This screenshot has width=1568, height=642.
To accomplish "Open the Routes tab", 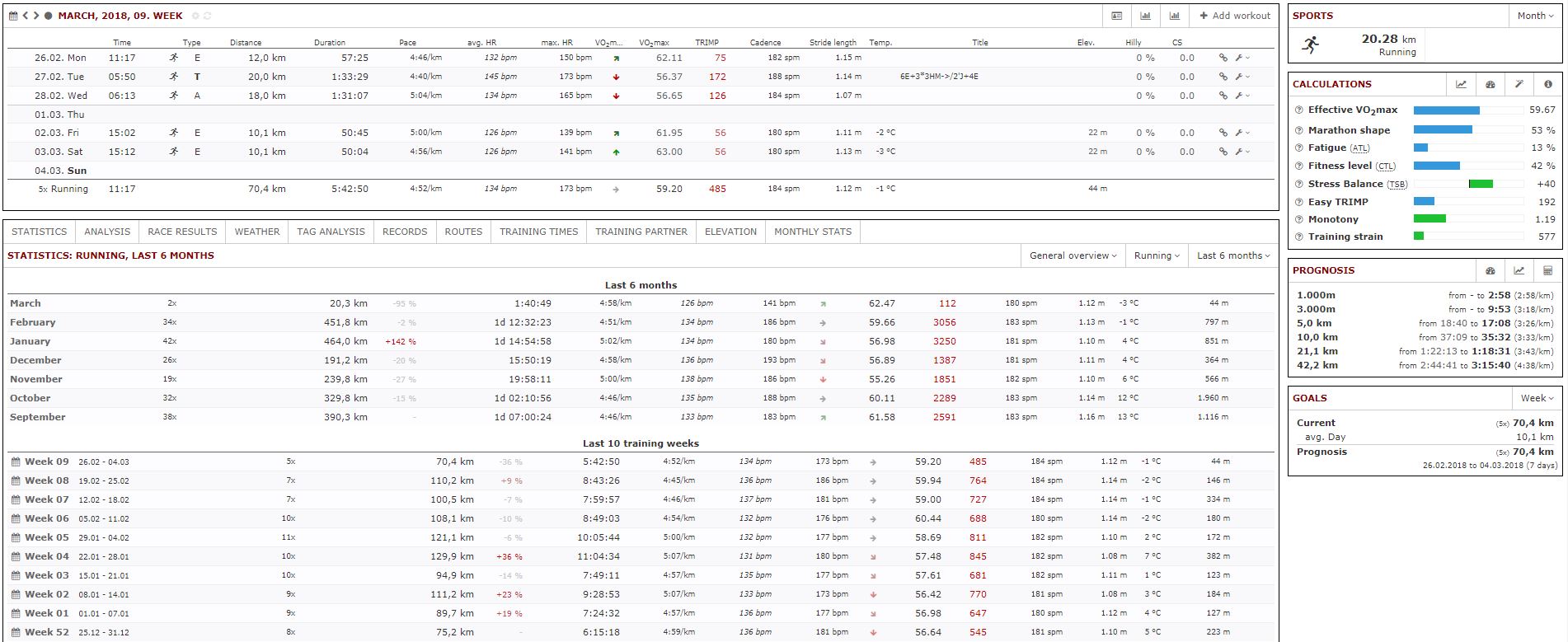I will pyautogui.click(x=463, y=232).
